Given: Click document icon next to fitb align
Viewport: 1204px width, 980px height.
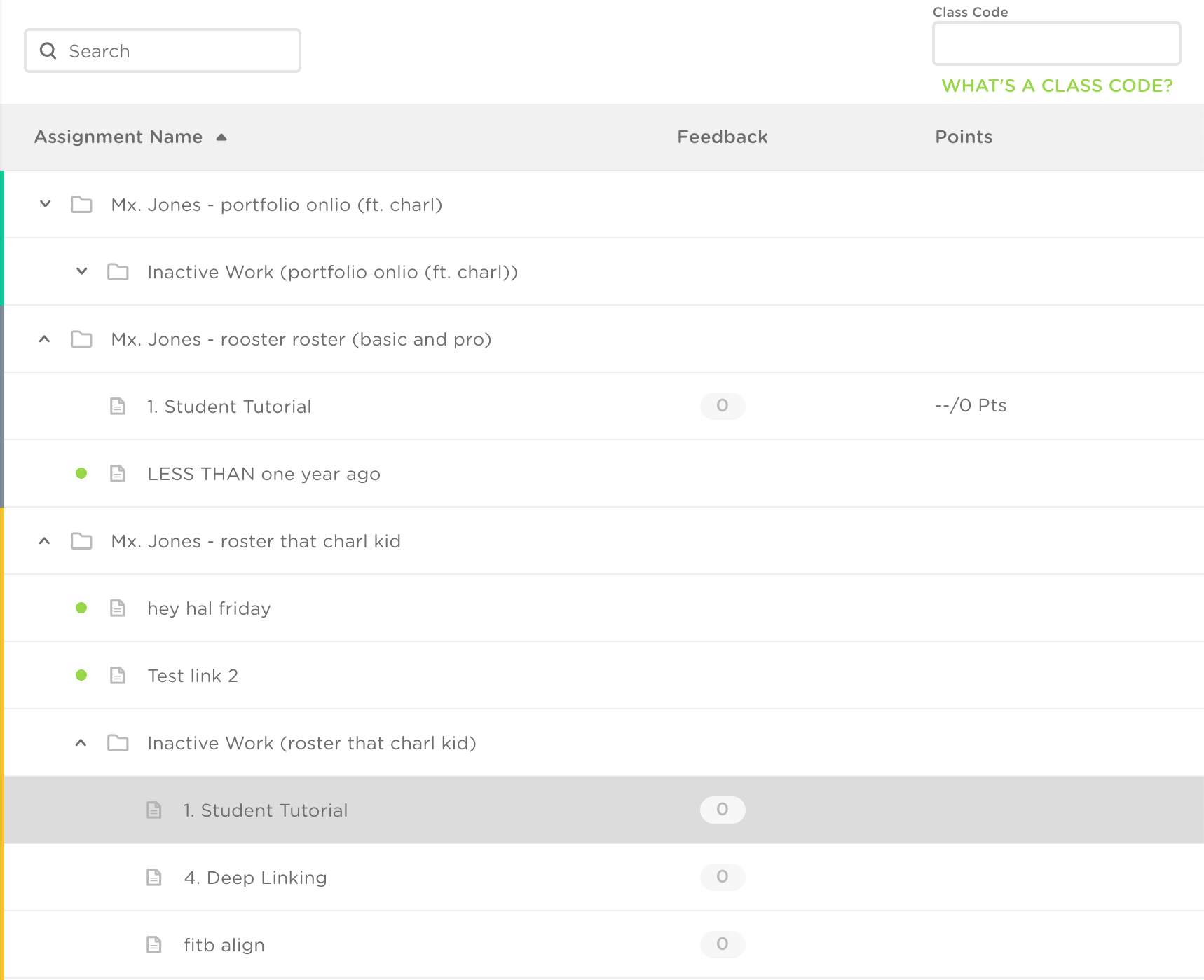Looking at the screenshot, I should tap(154, 944).
